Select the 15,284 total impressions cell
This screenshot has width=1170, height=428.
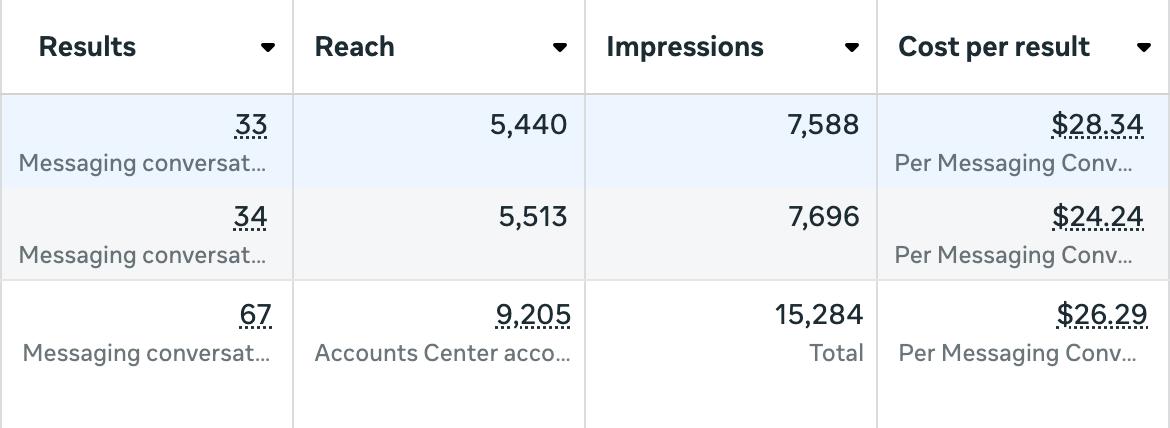[818, 315]
